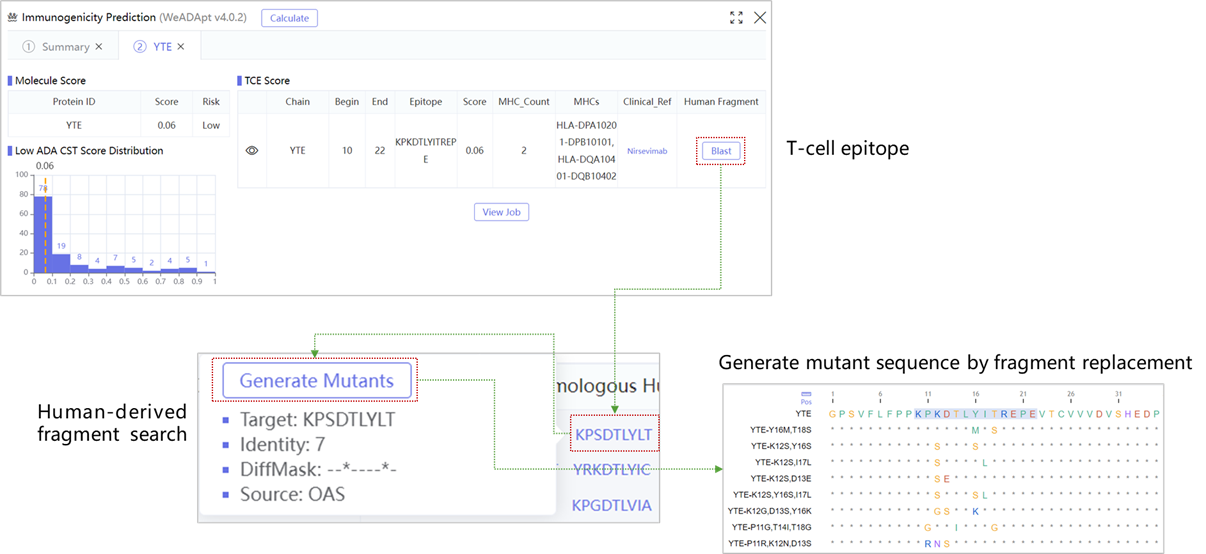Image resolution: width=1206 pixels, height=554 pixels.
Task: Click the Pos ruler icon in the alignment
Action: pyautogui.click(x=806, y=397)
